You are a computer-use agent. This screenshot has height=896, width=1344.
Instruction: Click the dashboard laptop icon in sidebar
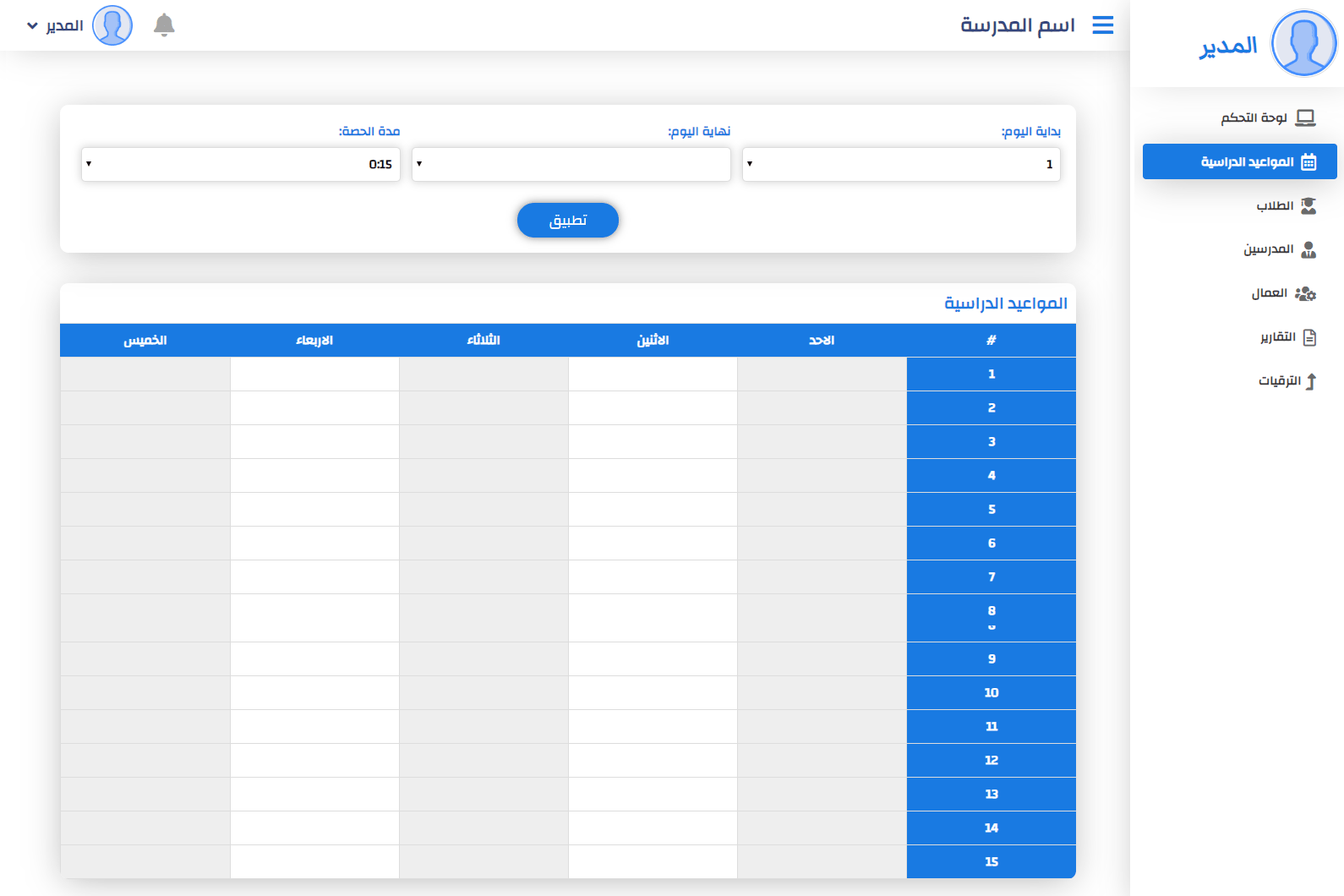click(x=1305, y=117)
